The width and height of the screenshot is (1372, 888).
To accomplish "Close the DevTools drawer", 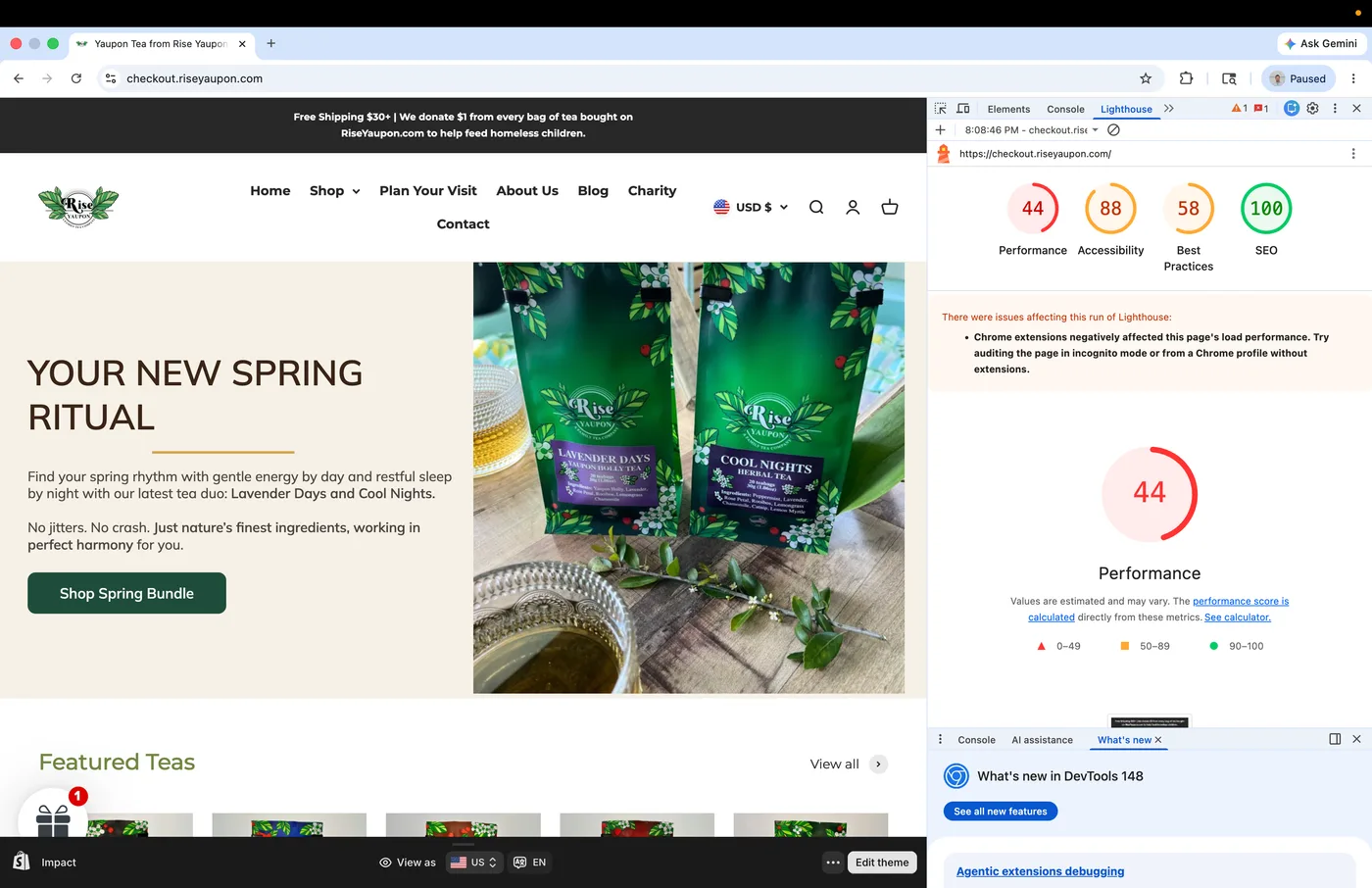I will click(1356, 739).
